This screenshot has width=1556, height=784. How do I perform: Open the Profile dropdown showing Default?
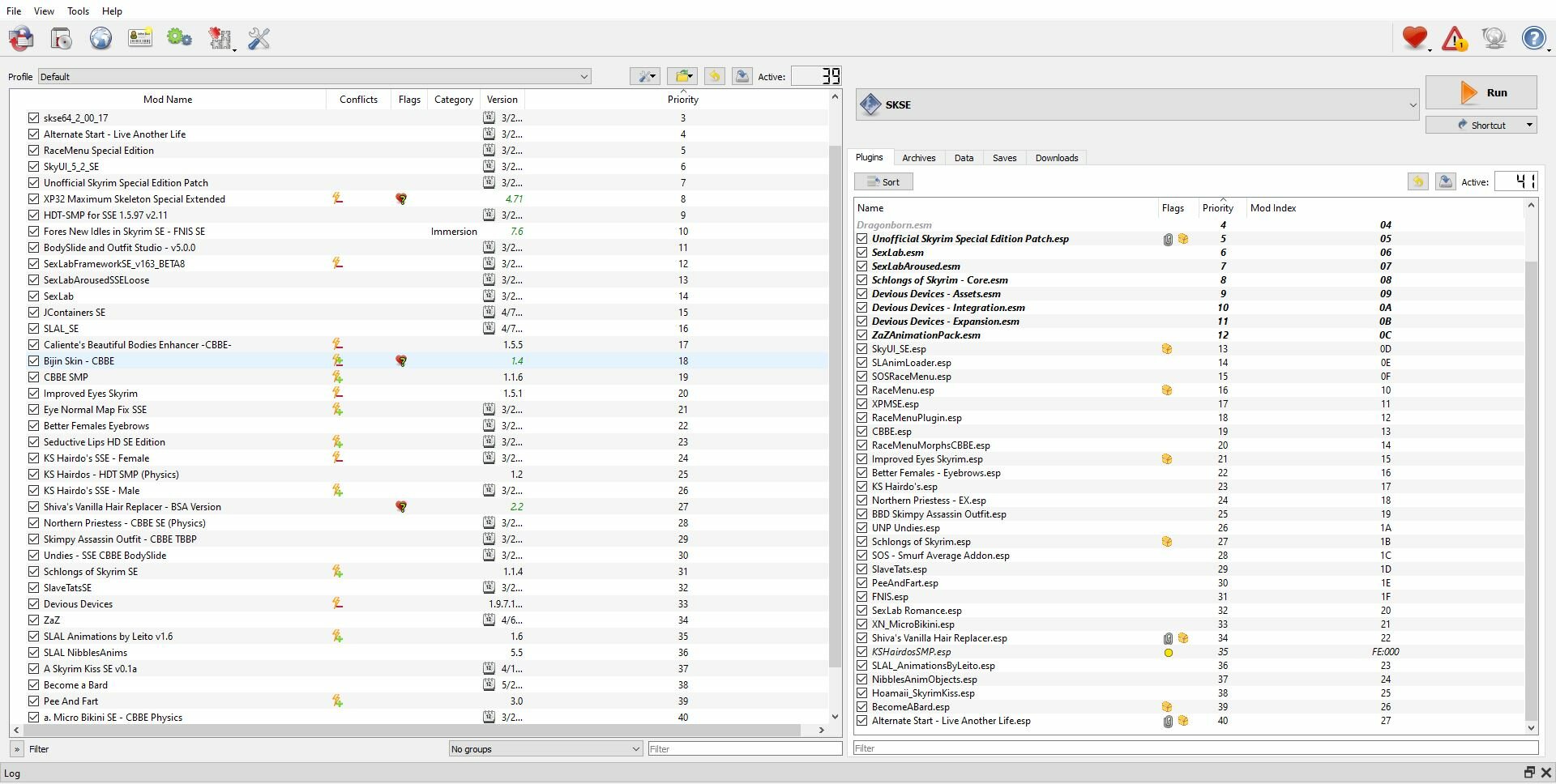[x=314, y=77]
